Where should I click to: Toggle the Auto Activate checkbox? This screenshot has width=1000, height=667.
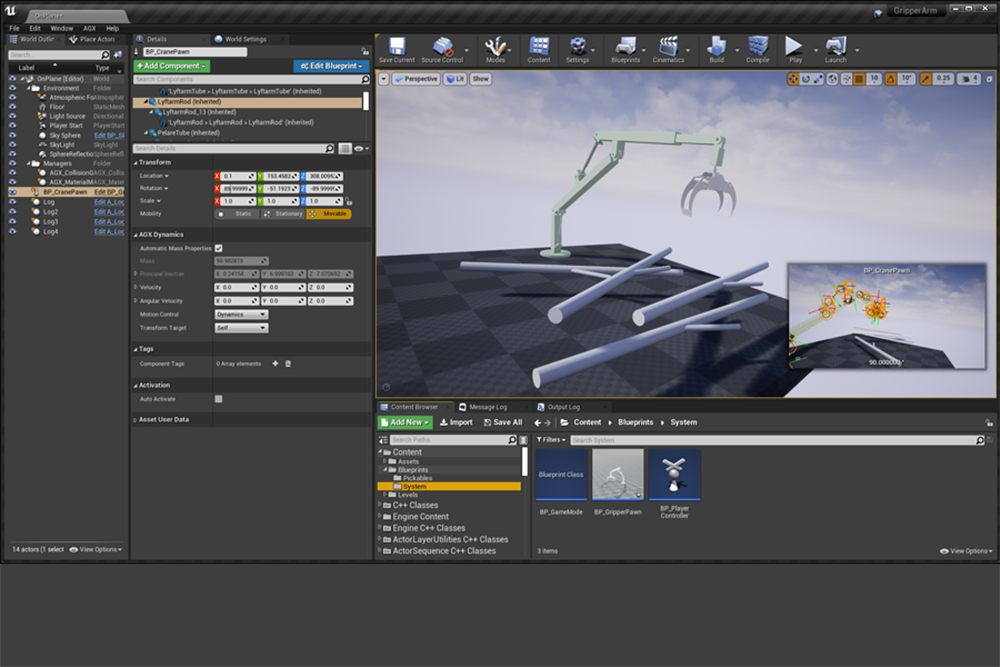(219, 399)
